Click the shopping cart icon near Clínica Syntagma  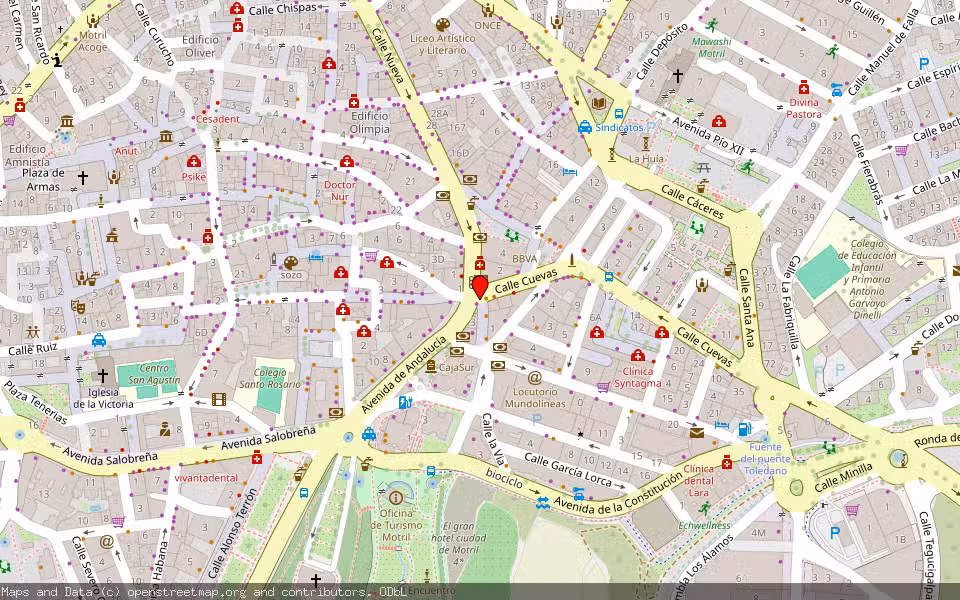[602, 386]
